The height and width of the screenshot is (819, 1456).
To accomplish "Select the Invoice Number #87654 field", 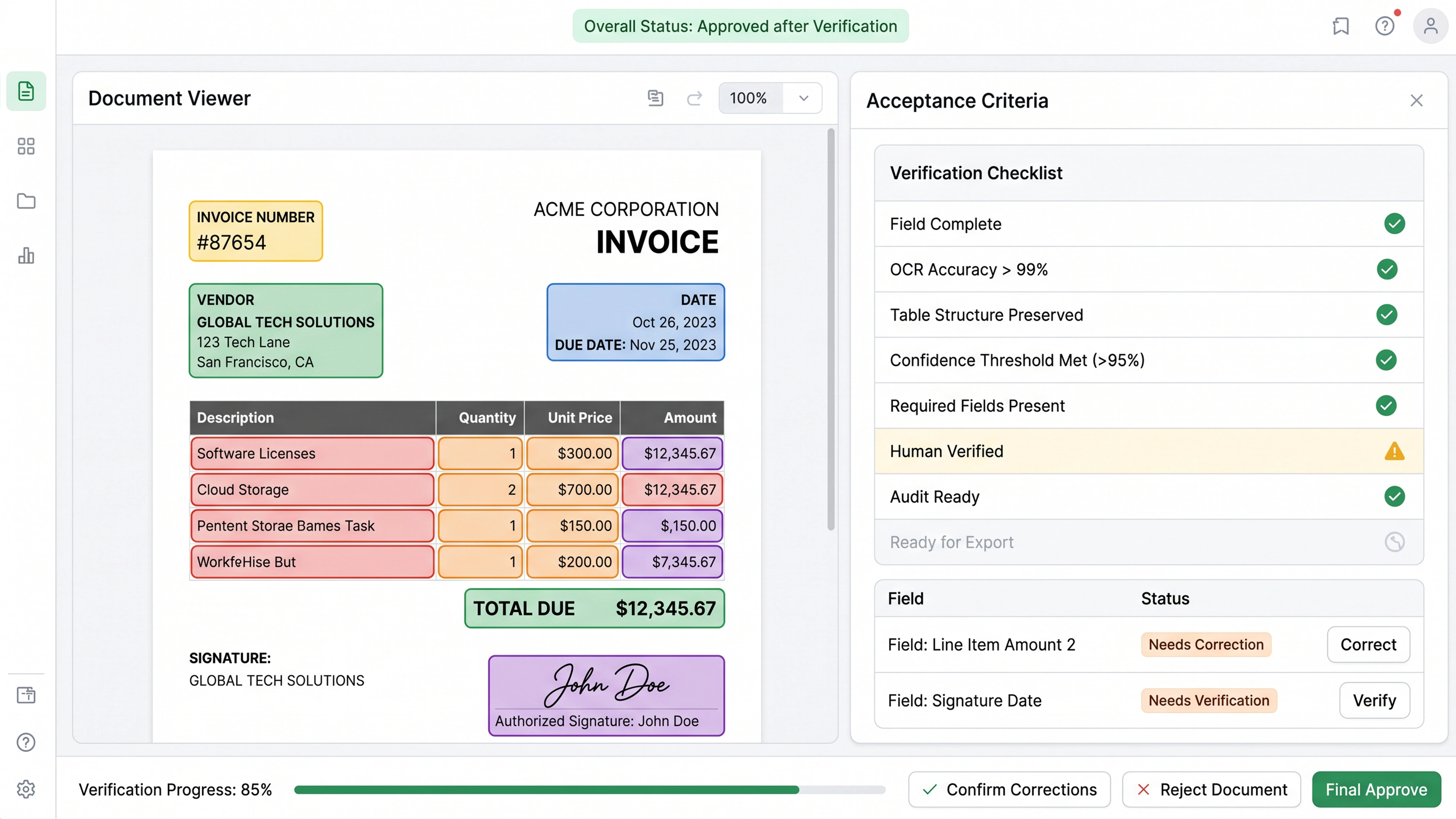I will pos(256,231).
